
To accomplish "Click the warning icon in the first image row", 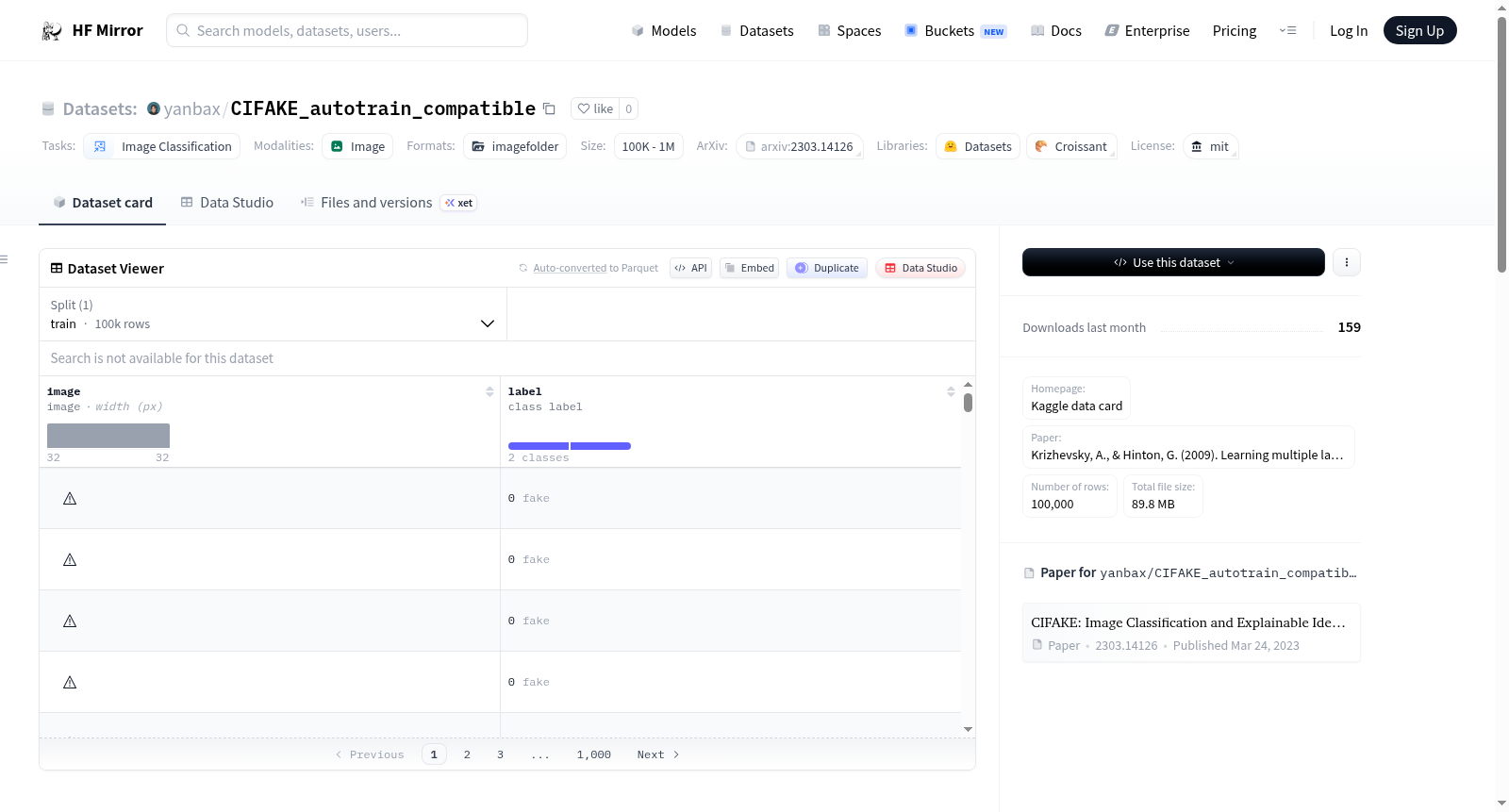I will click(x=70, y=498).
